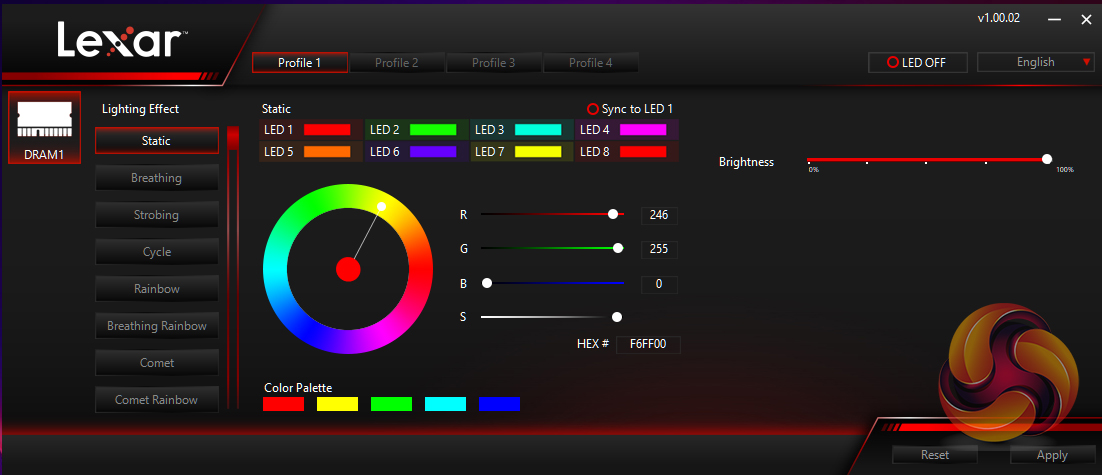Click the Lexar logo
Image resolution: width=1102 pixels, height=475 pixels.
click(122, 40)
